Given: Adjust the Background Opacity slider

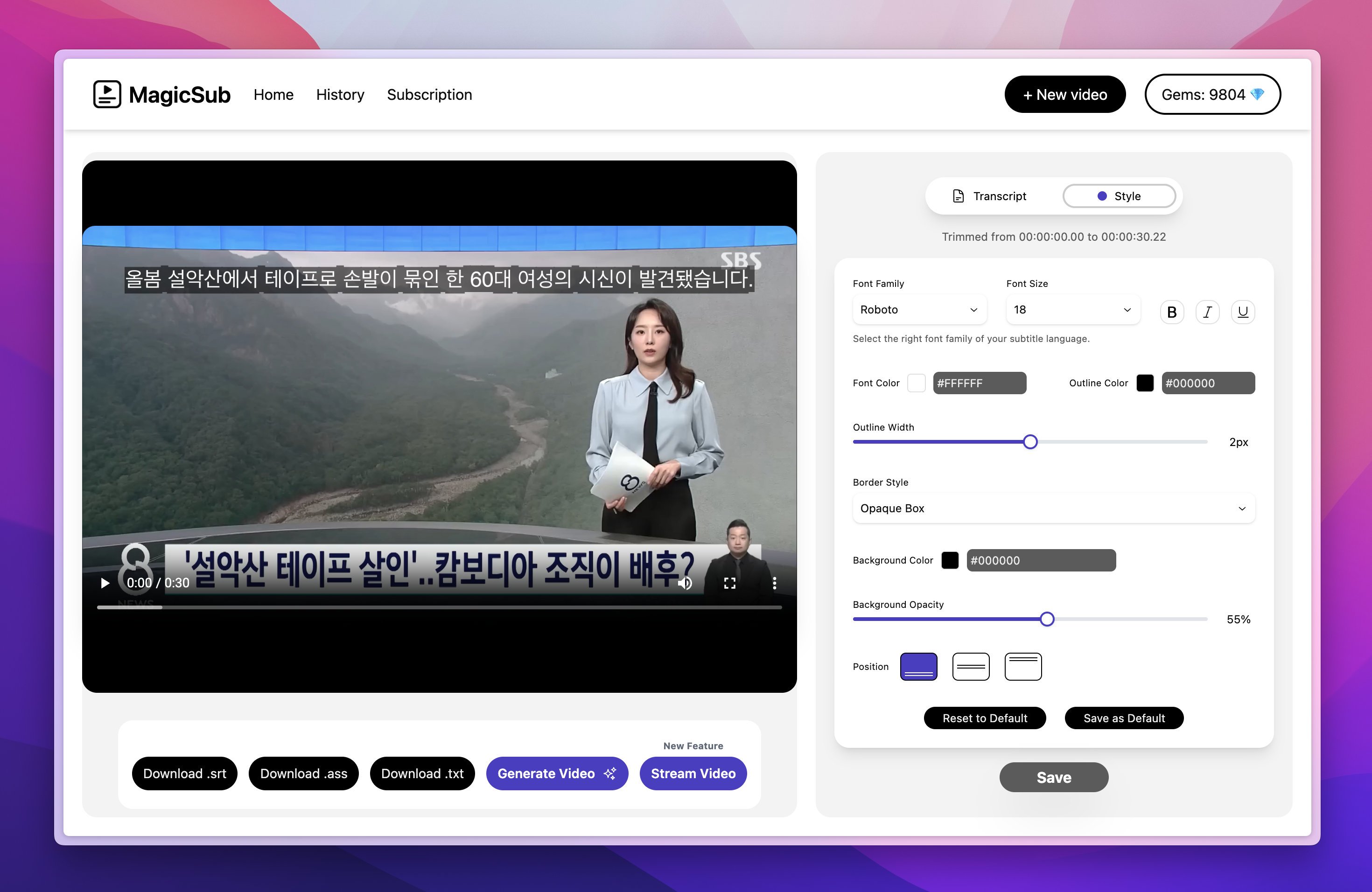Looking at the screenshot, I should click(x=1047, y=619).
